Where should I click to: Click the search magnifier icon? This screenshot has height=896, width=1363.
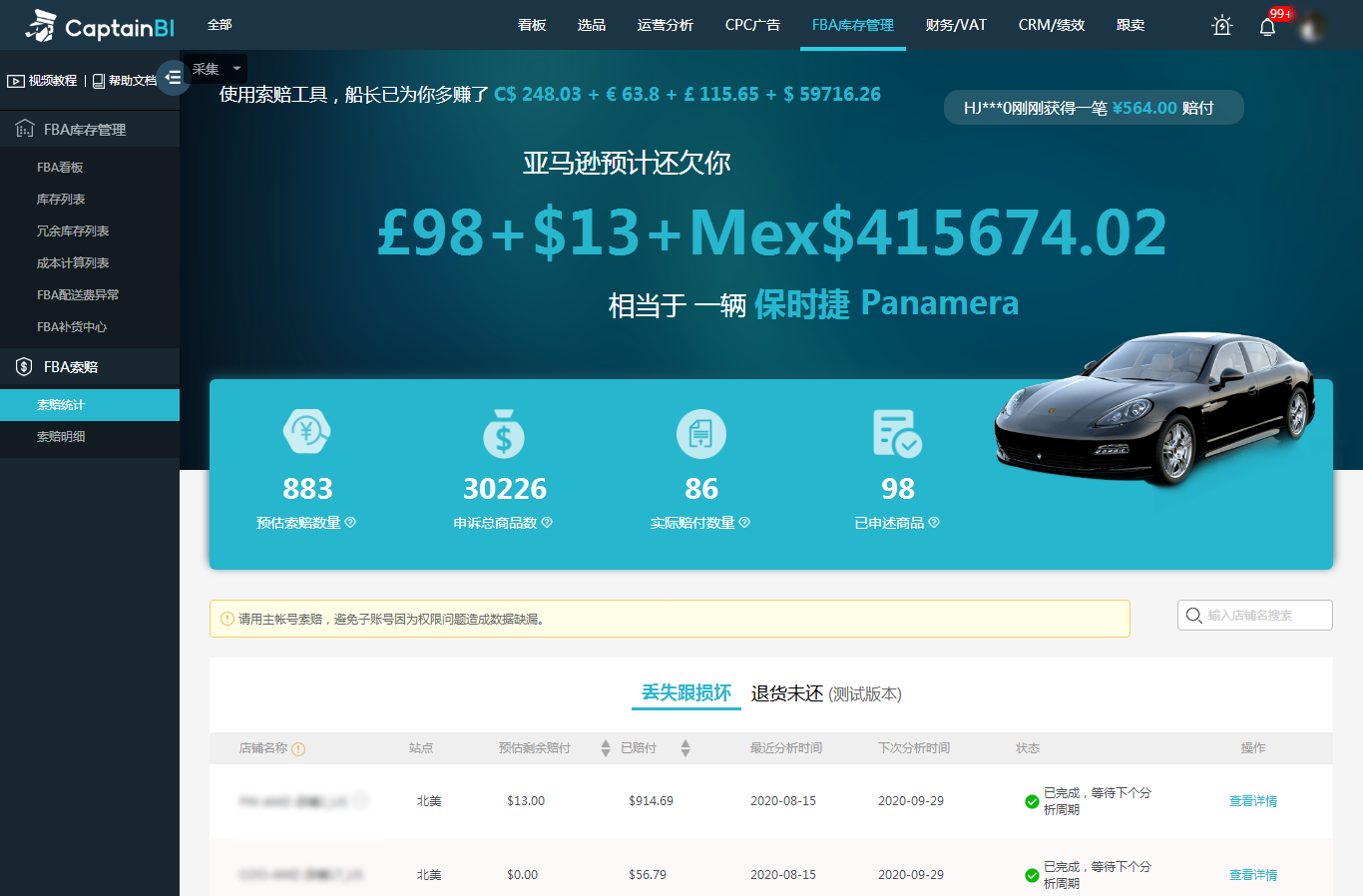(1193, 616)
